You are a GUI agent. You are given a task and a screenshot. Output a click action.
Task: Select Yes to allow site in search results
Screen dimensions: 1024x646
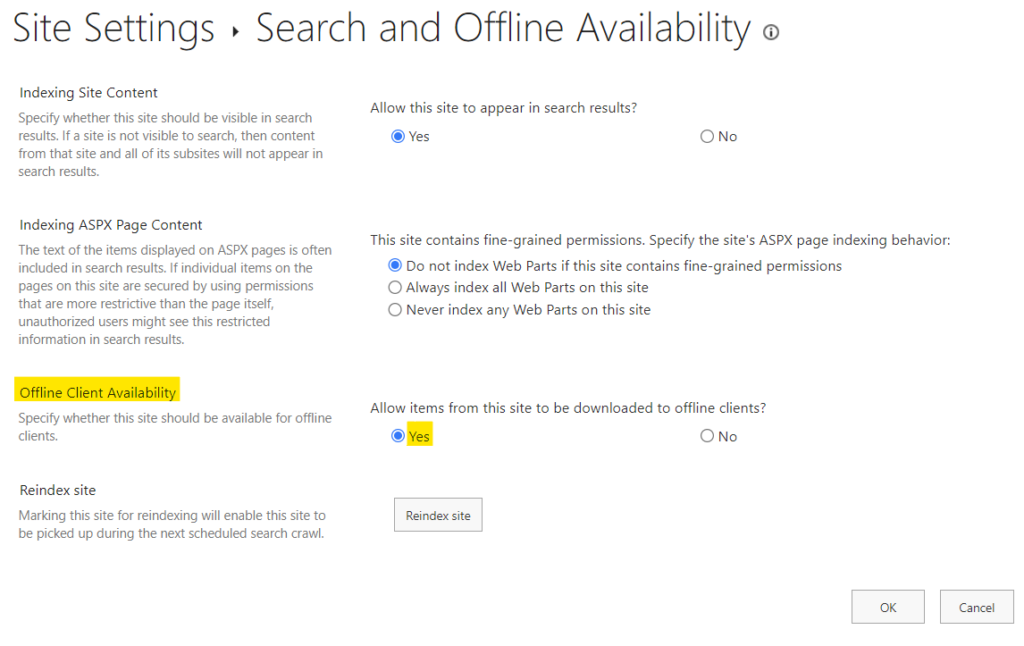point(399,136)
